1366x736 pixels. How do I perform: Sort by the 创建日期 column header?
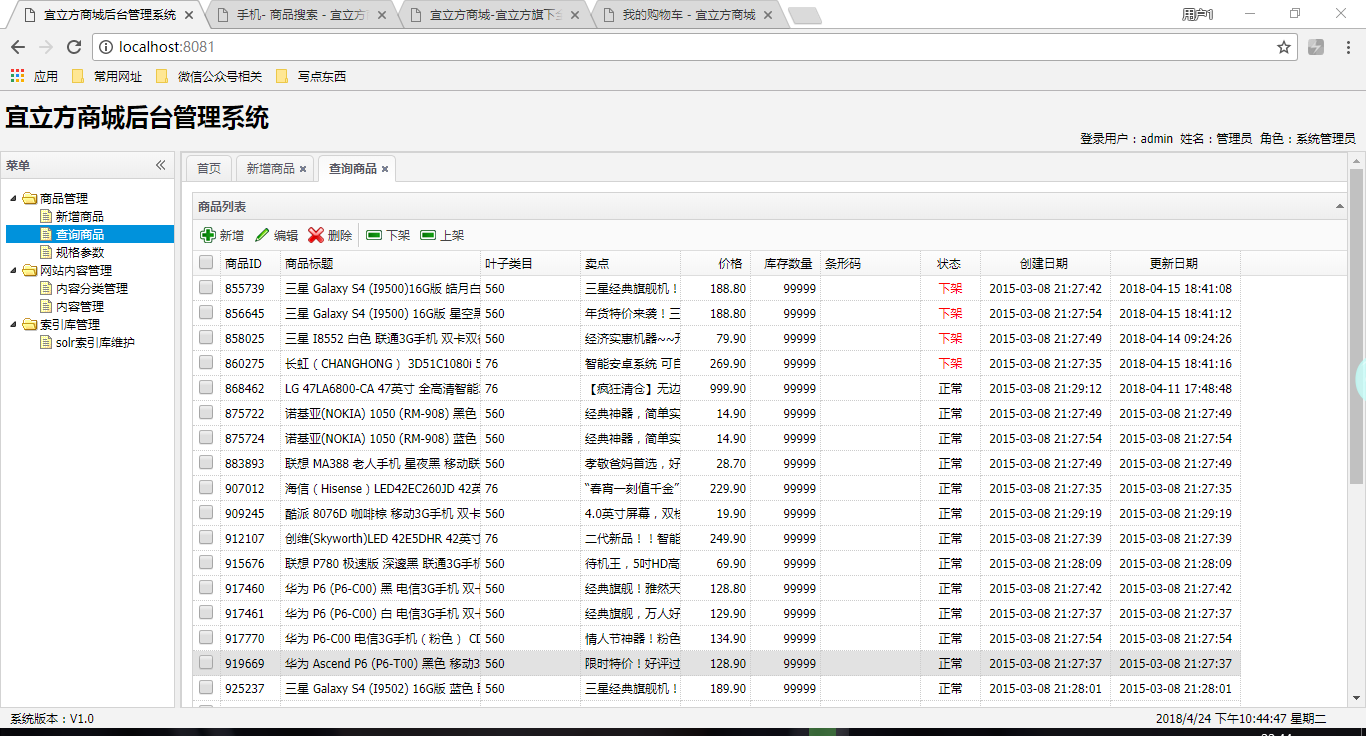point(1046,263)
